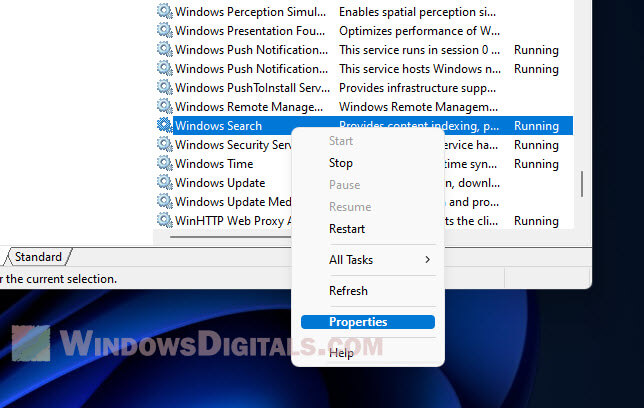
Task: Click description 'Provides infrastructure supp...'
Action: pyautogui.click(x=417, y=88)
